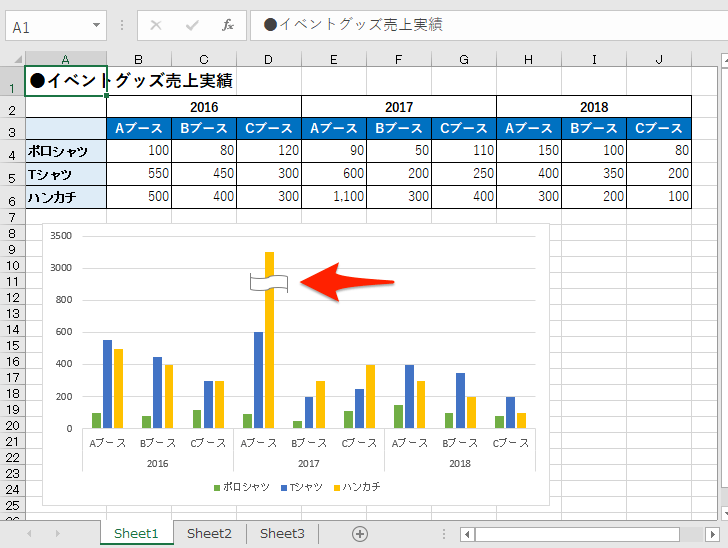The height and width of the screenshot is (548, 728).
Task: Switch to the Sheet2 tab
Action: coord(209,534)
